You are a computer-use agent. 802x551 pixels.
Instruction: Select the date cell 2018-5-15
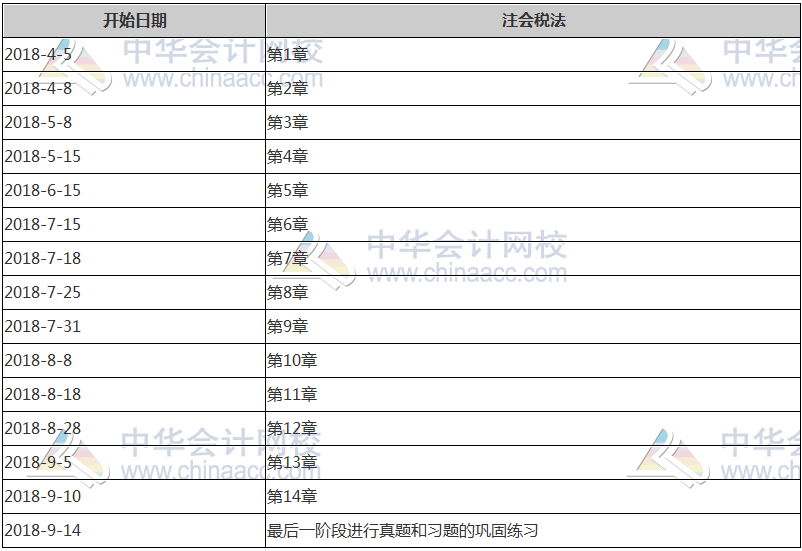[x=134, y=157]
